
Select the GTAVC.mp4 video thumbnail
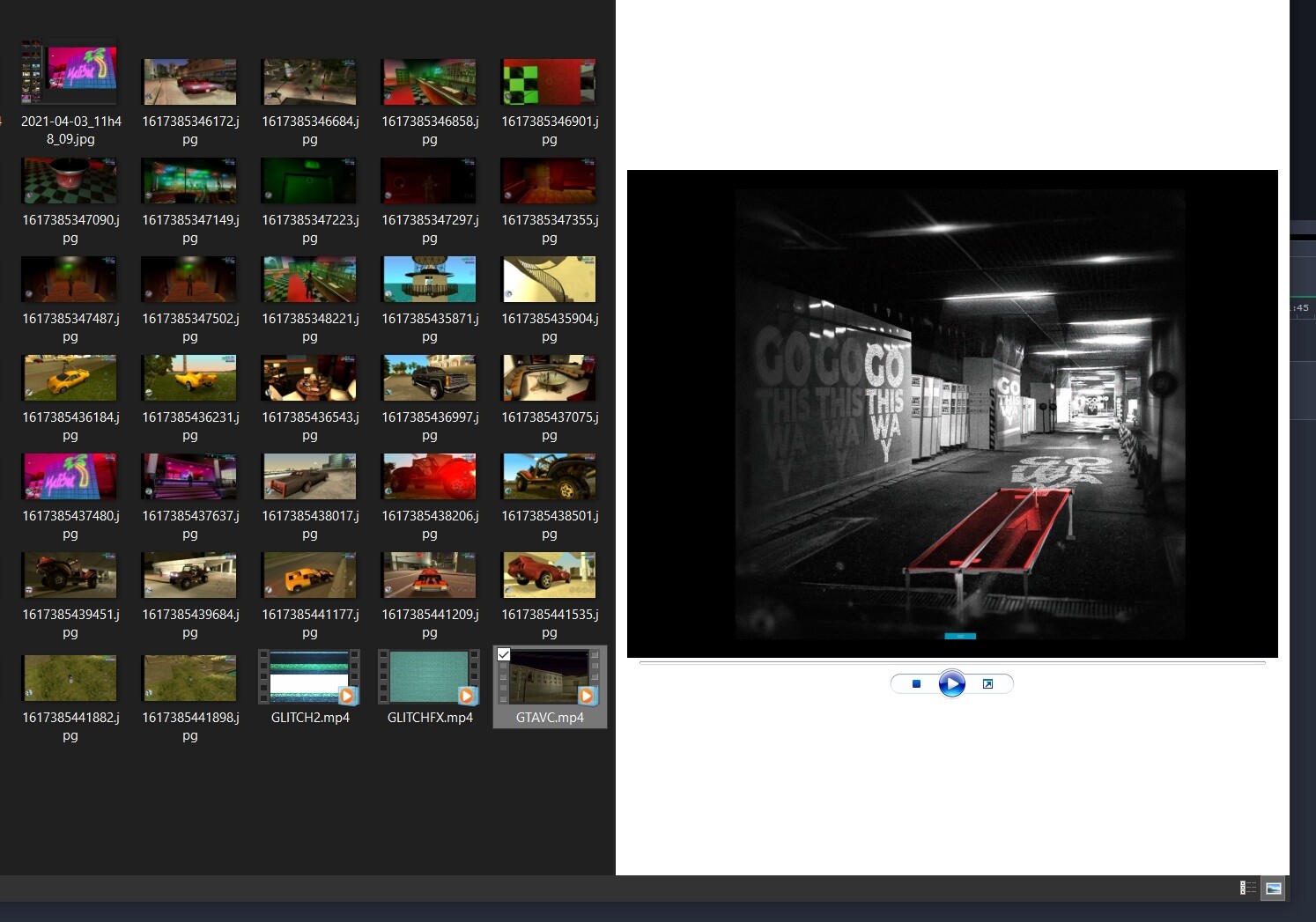pos(550,677)
